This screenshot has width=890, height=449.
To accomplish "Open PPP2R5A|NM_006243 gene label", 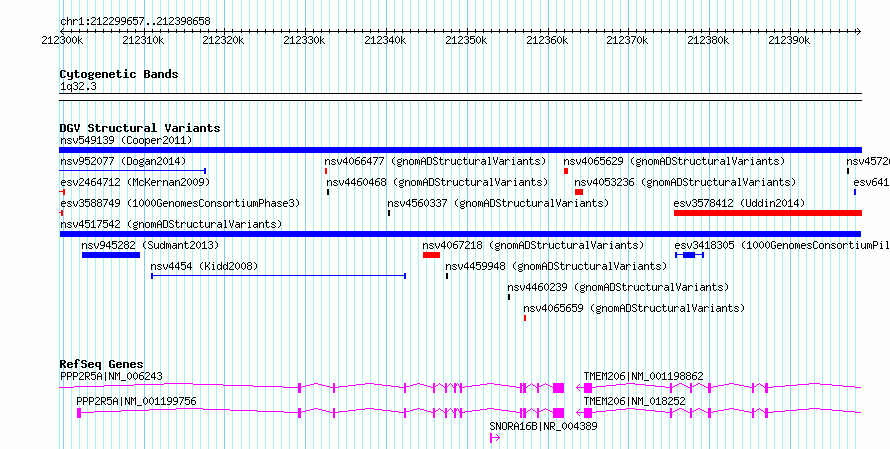I will (111, 376).
